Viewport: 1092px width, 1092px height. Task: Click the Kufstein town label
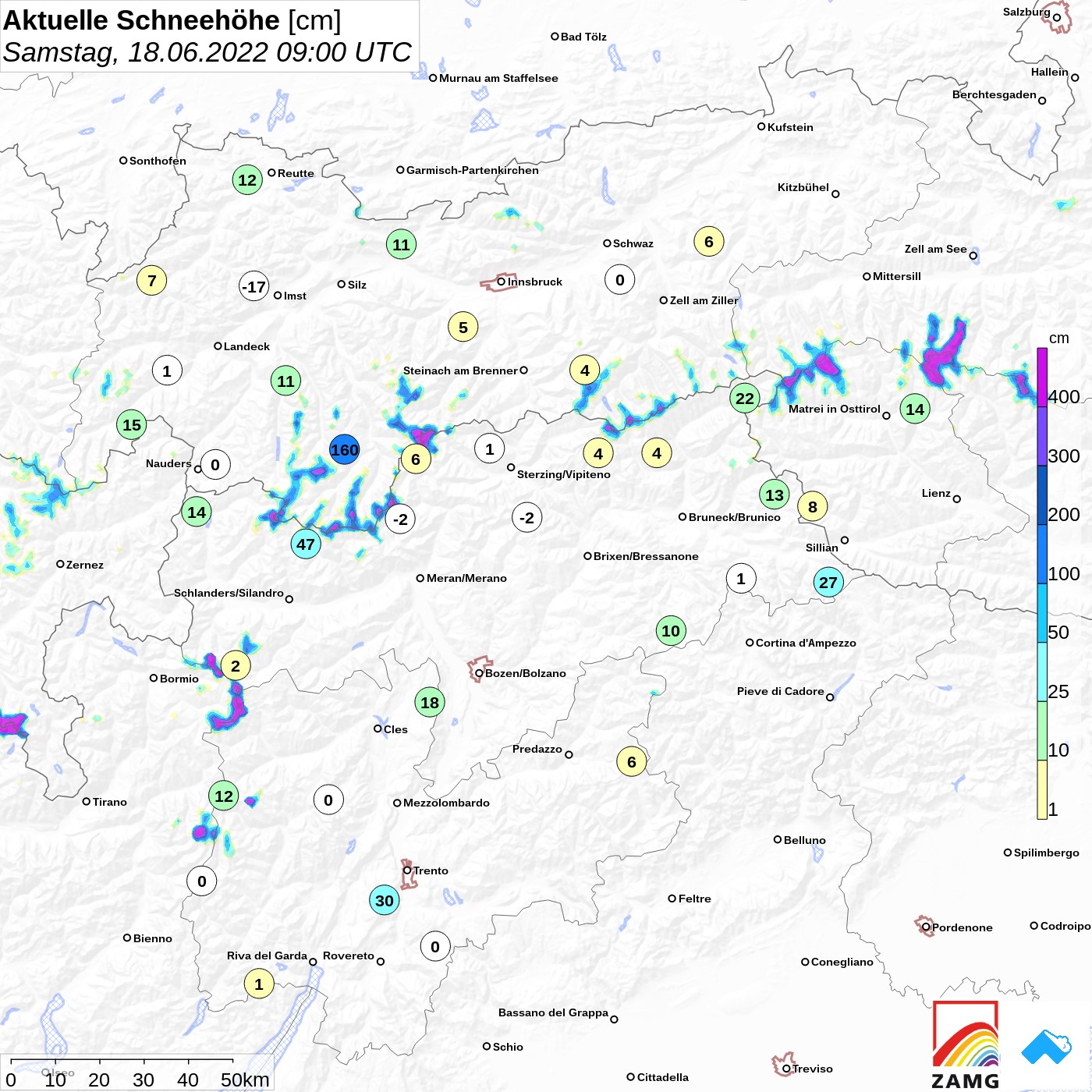coord(790,127)
